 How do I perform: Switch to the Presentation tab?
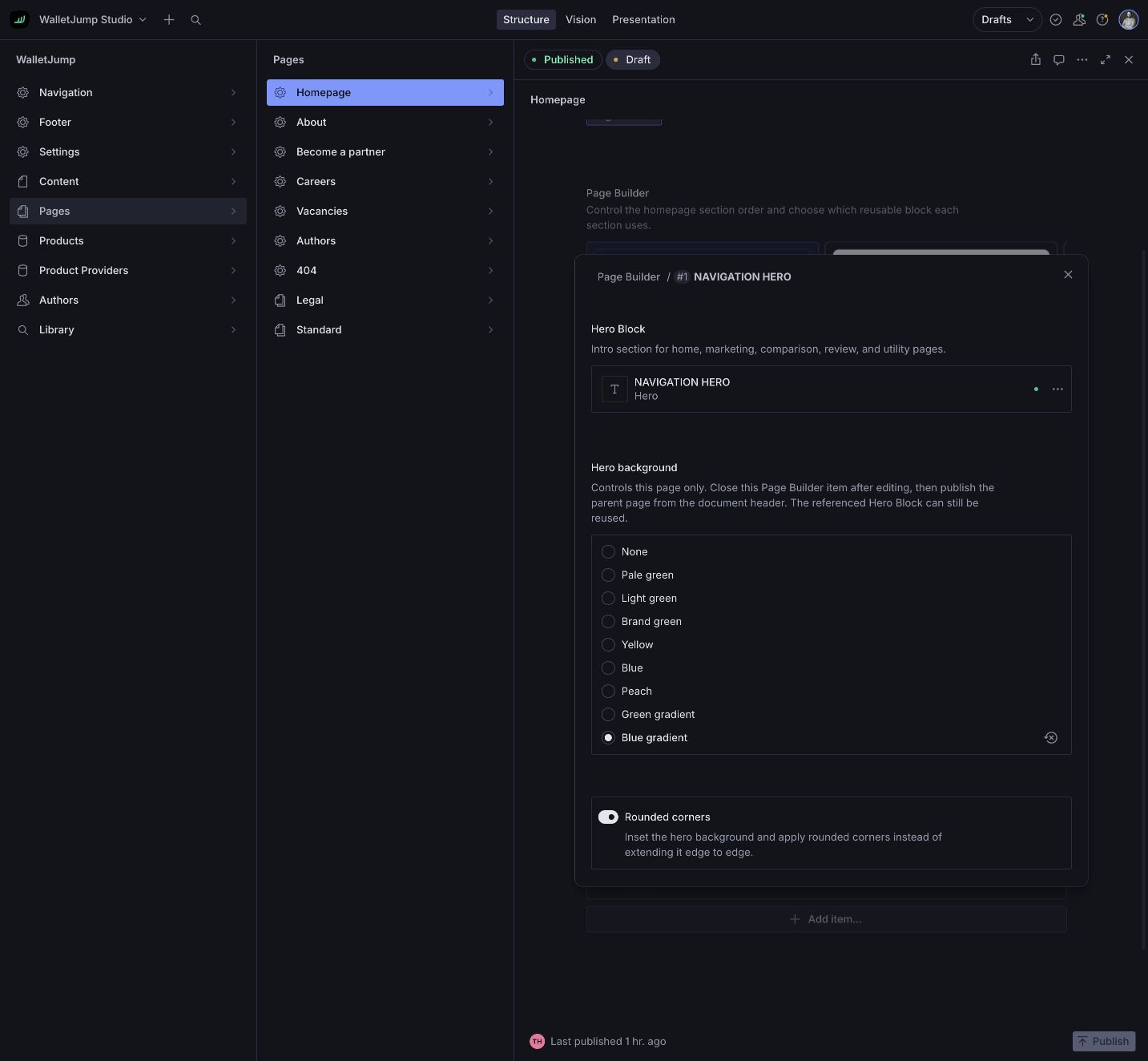tap(643, 19)
